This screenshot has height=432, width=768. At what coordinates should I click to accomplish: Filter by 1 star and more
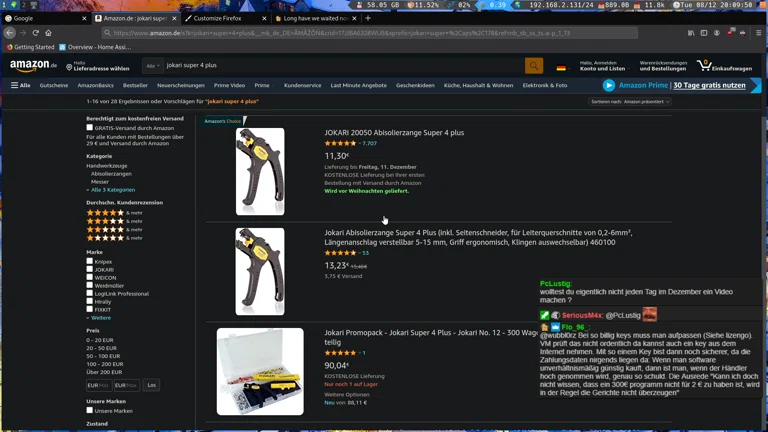(x=115, y=238)
